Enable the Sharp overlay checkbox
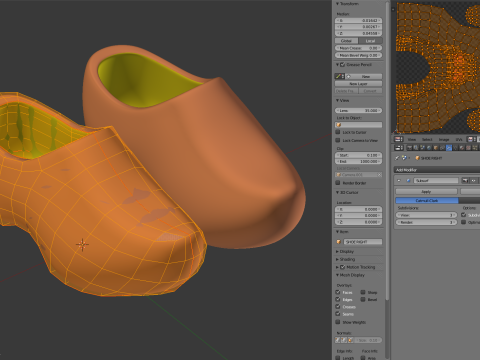 [x=363, y=292]
